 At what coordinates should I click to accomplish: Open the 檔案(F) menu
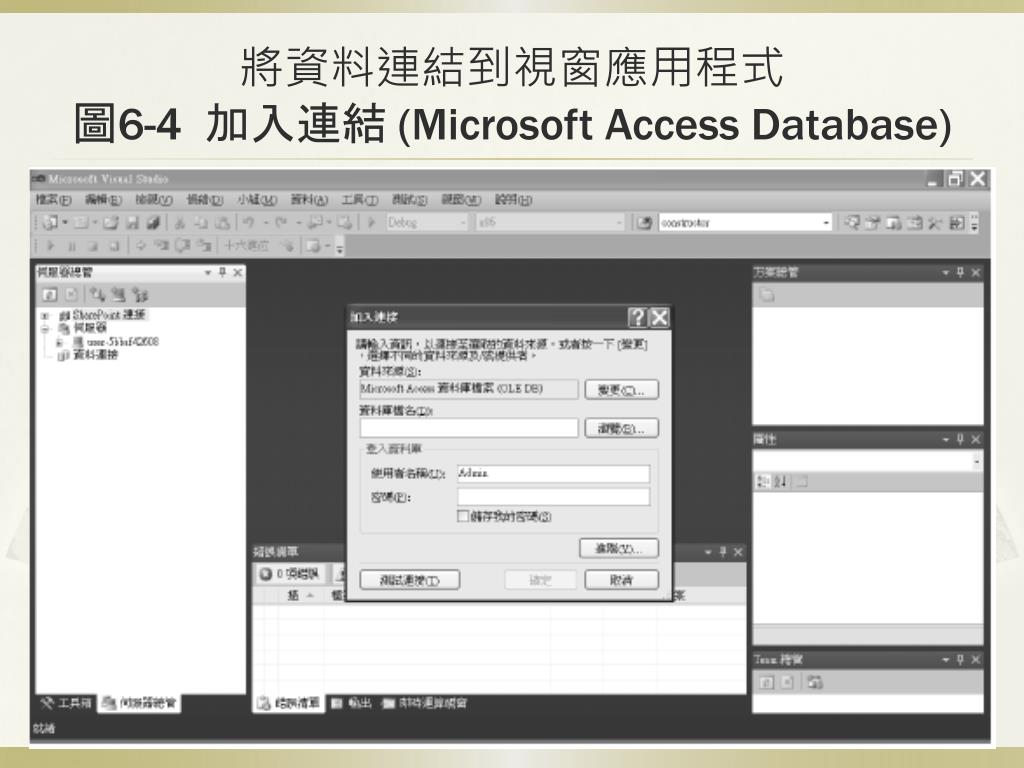53,200
